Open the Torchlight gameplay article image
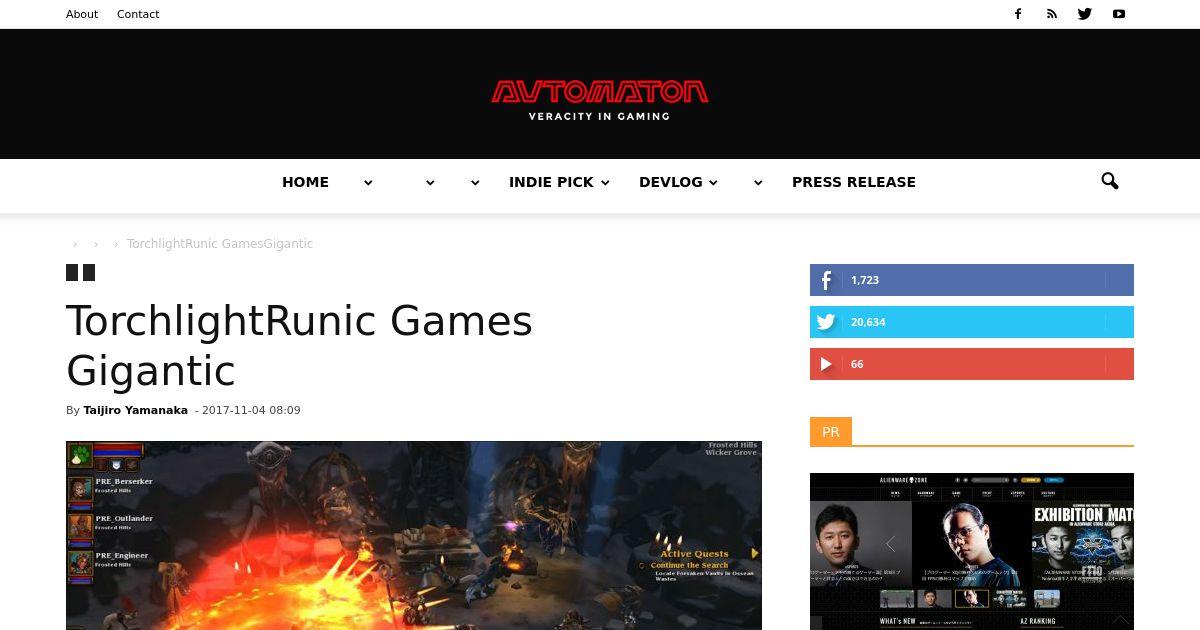This screenshot has width=1200, height=630. [414, 535]
